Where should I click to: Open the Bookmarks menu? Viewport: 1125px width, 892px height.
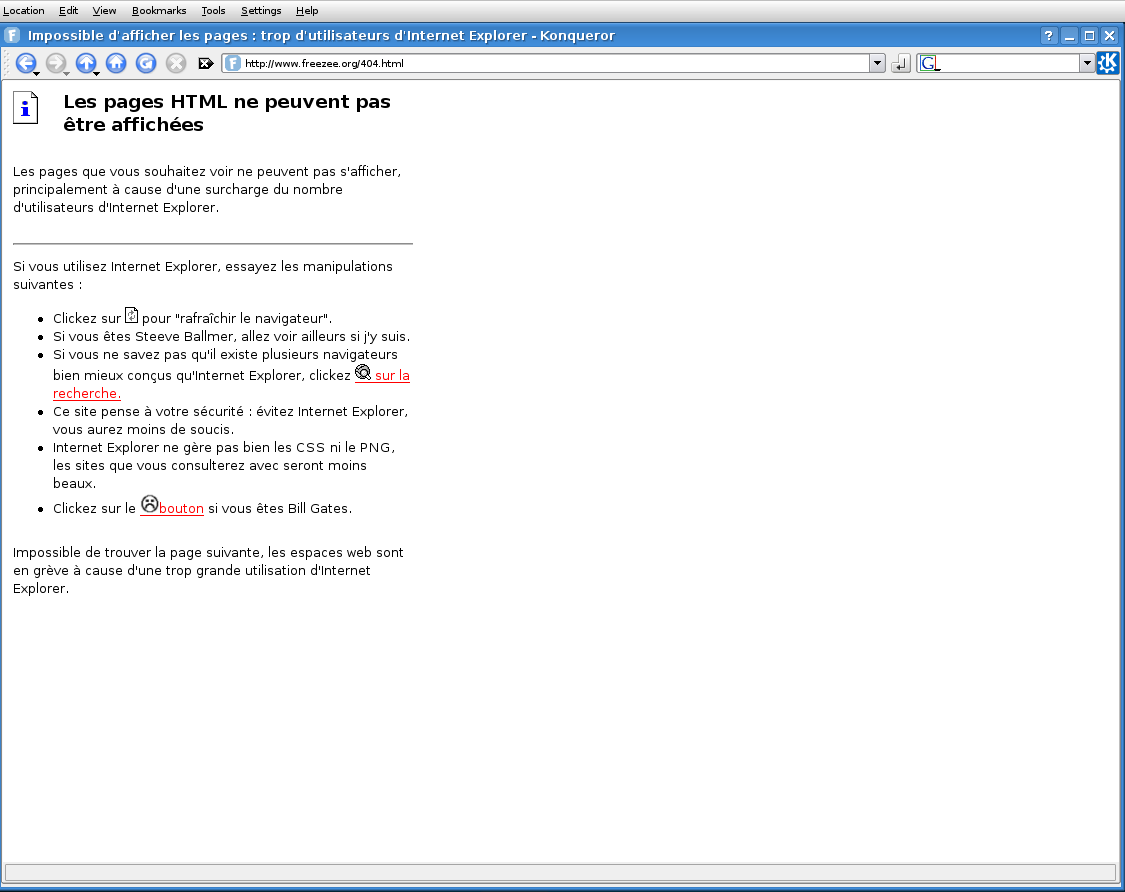pyautogui.click(x=159, y=11)
